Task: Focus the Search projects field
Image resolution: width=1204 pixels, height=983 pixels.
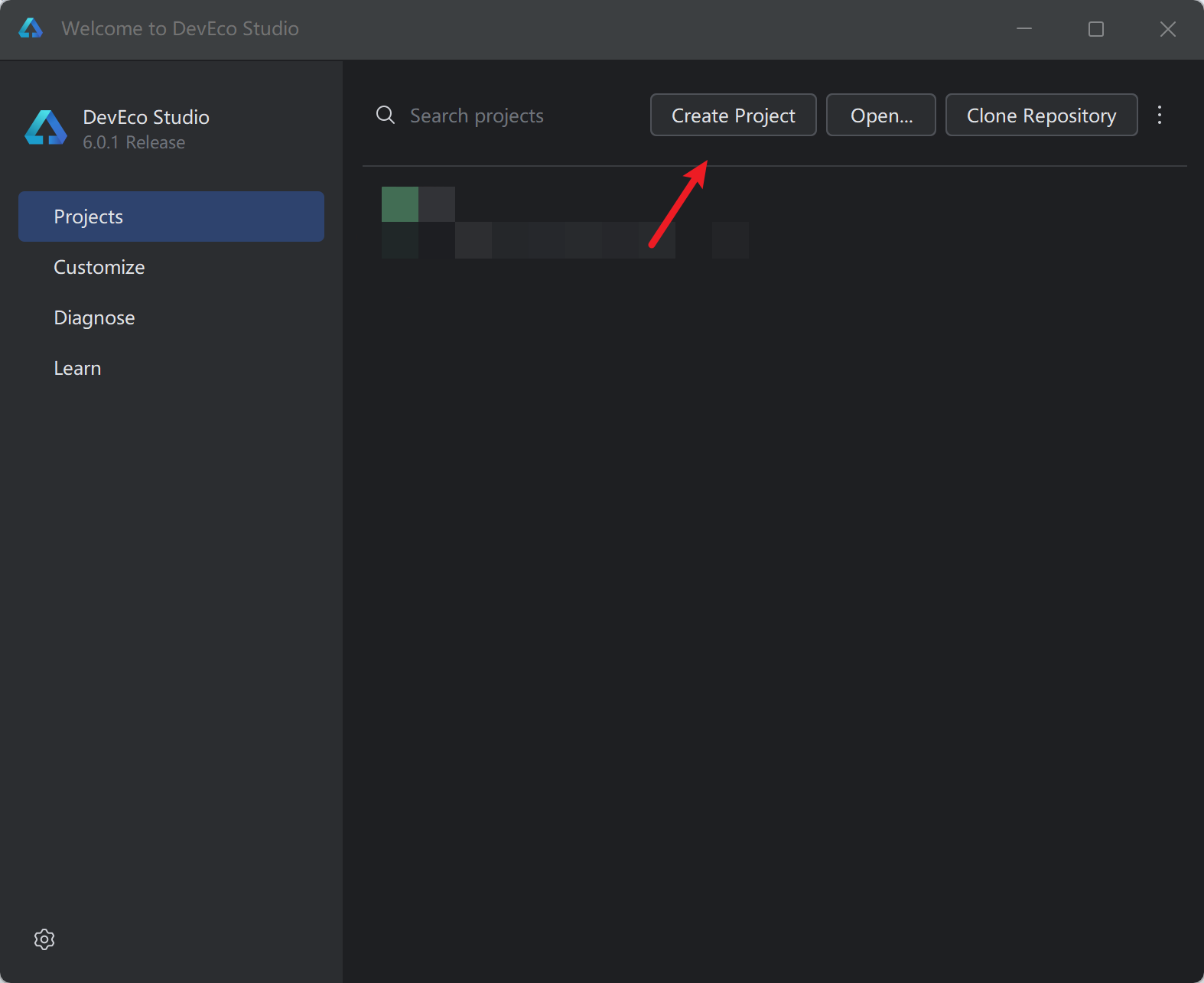Action: pyautogui.click(x=477, y=116)
